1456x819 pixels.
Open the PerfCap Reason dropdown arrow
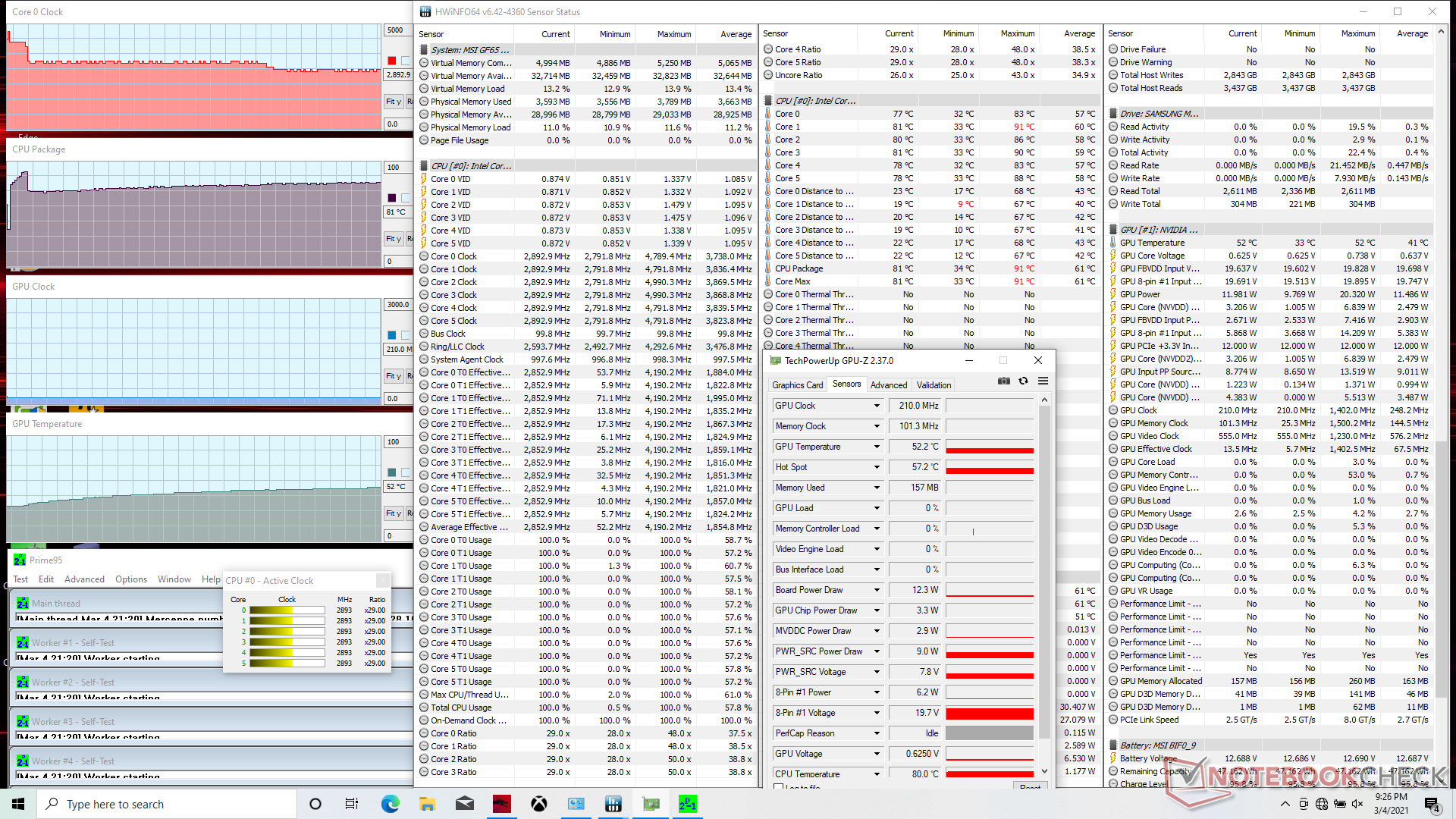click(x=877, y=733)
